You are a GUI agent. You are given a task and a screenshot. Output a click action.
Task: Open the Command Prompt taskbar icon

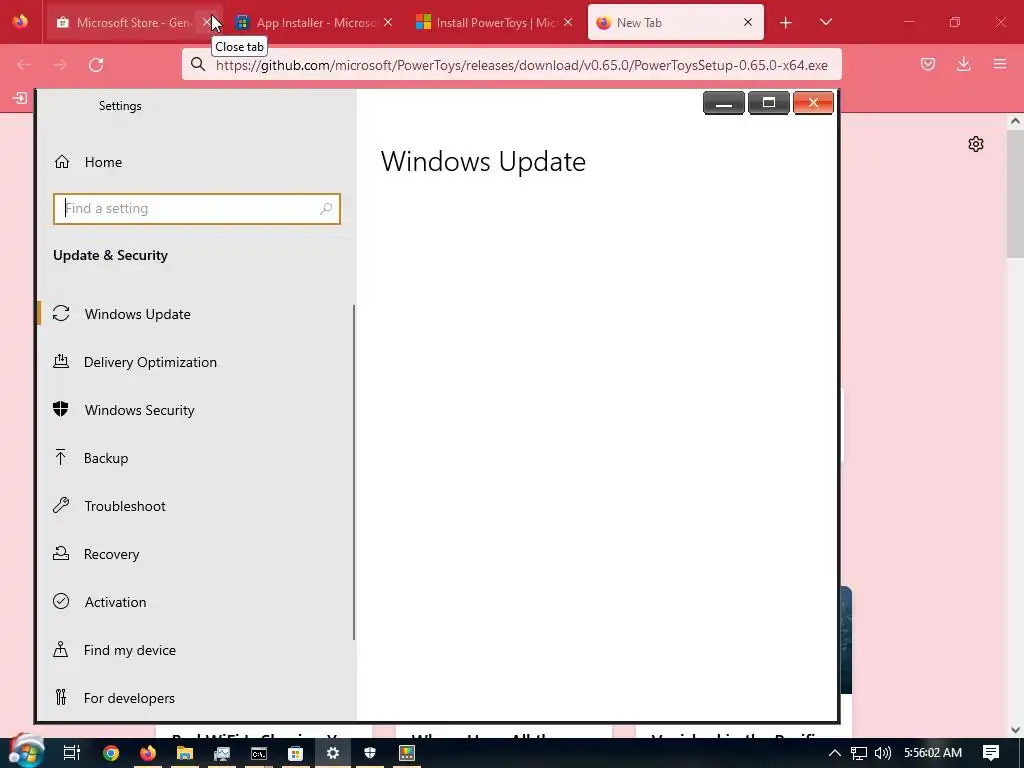click(x=259, y=753)
